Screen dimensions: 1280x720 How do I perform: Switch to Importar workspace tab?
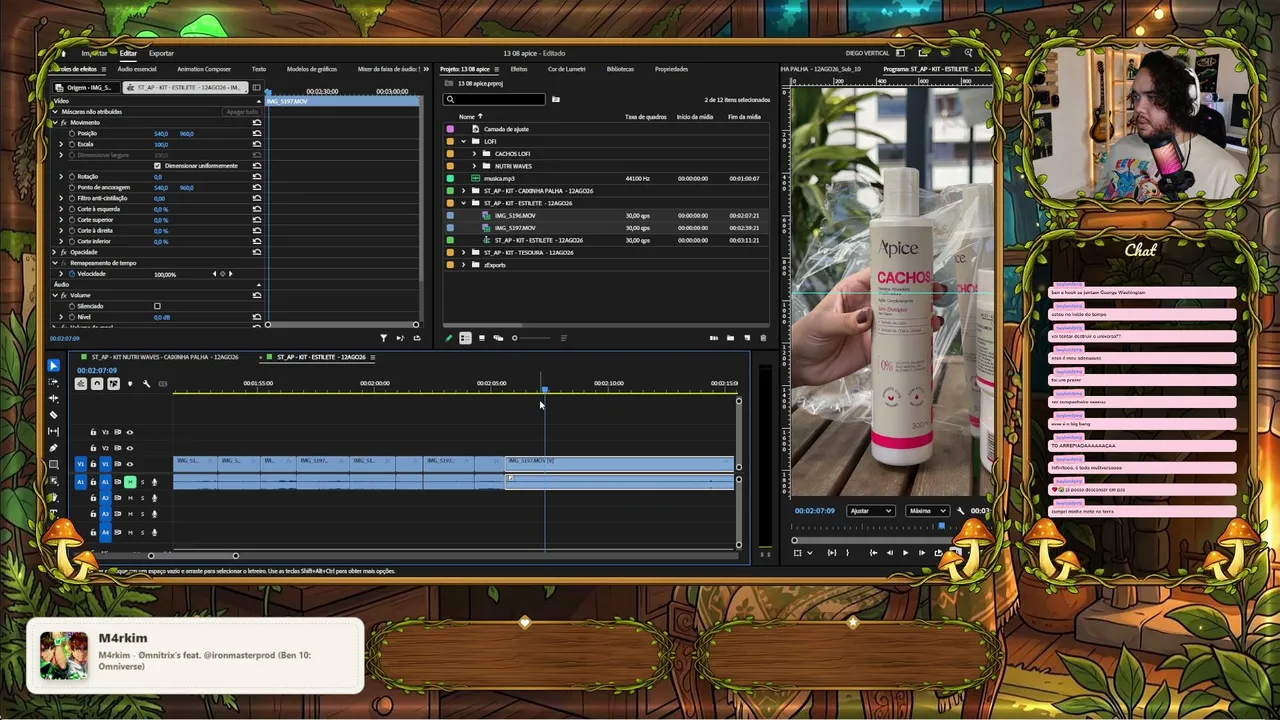click(94, 53)
